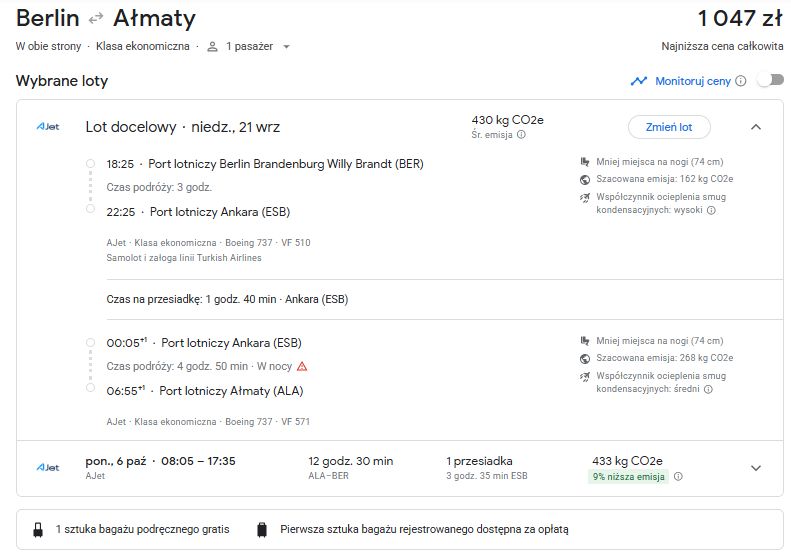Click the Monitoruj ceny link
The image size is (791, 552).
coord(693,81)
